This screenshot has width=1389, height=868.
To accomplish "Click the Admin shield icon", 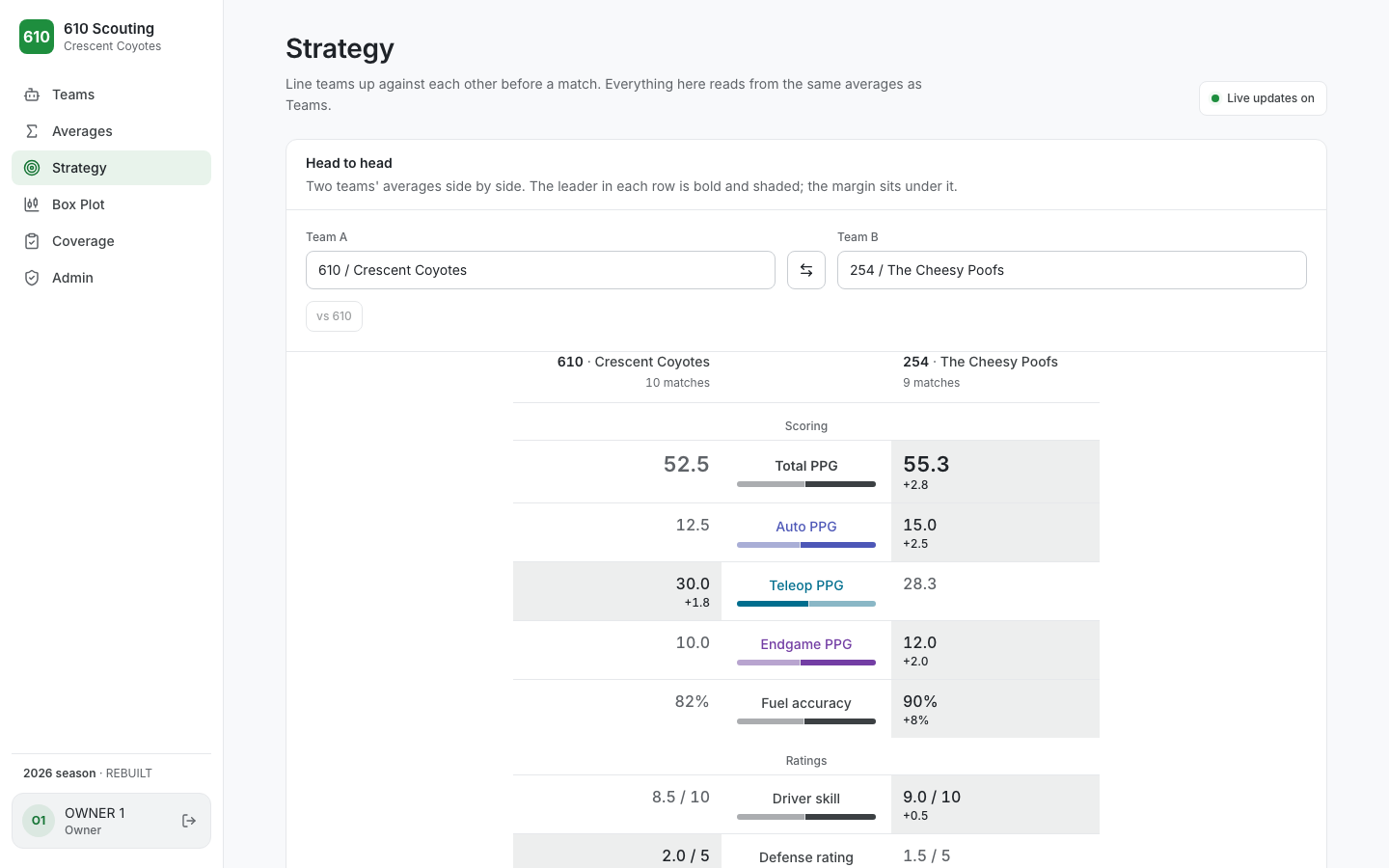I will tap(32, 278).
